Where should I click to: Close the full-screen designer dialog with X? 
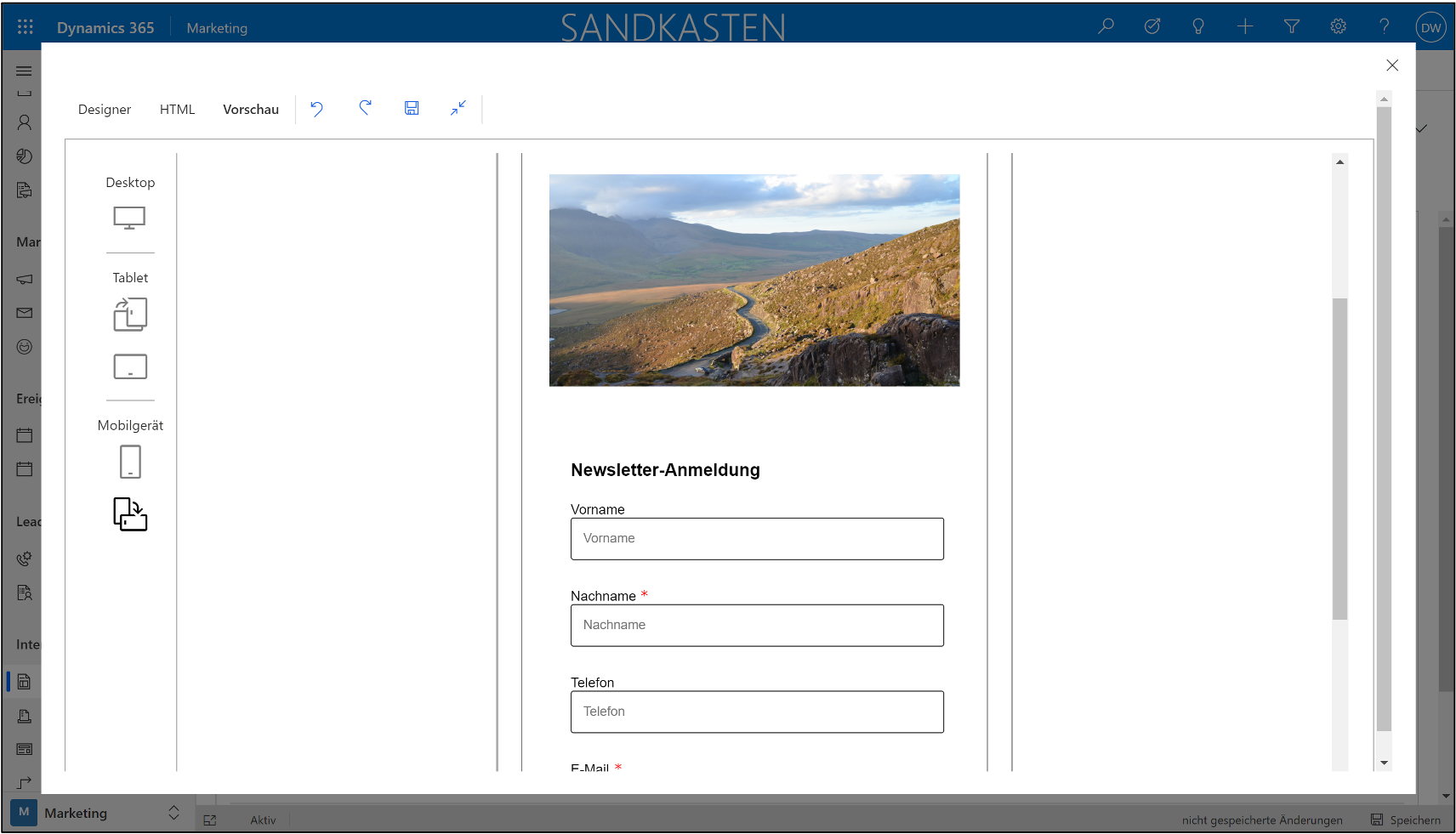[x=1392, y=65]
